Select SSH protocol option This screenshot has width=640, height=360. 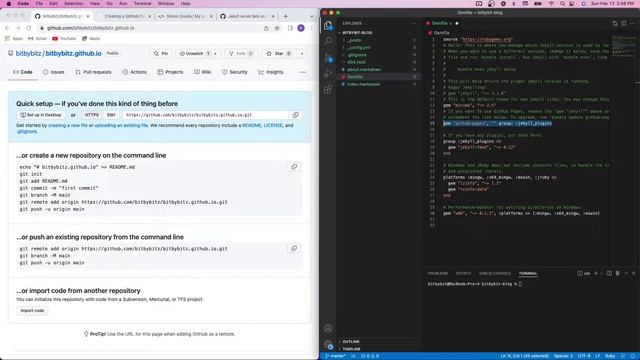111,115
